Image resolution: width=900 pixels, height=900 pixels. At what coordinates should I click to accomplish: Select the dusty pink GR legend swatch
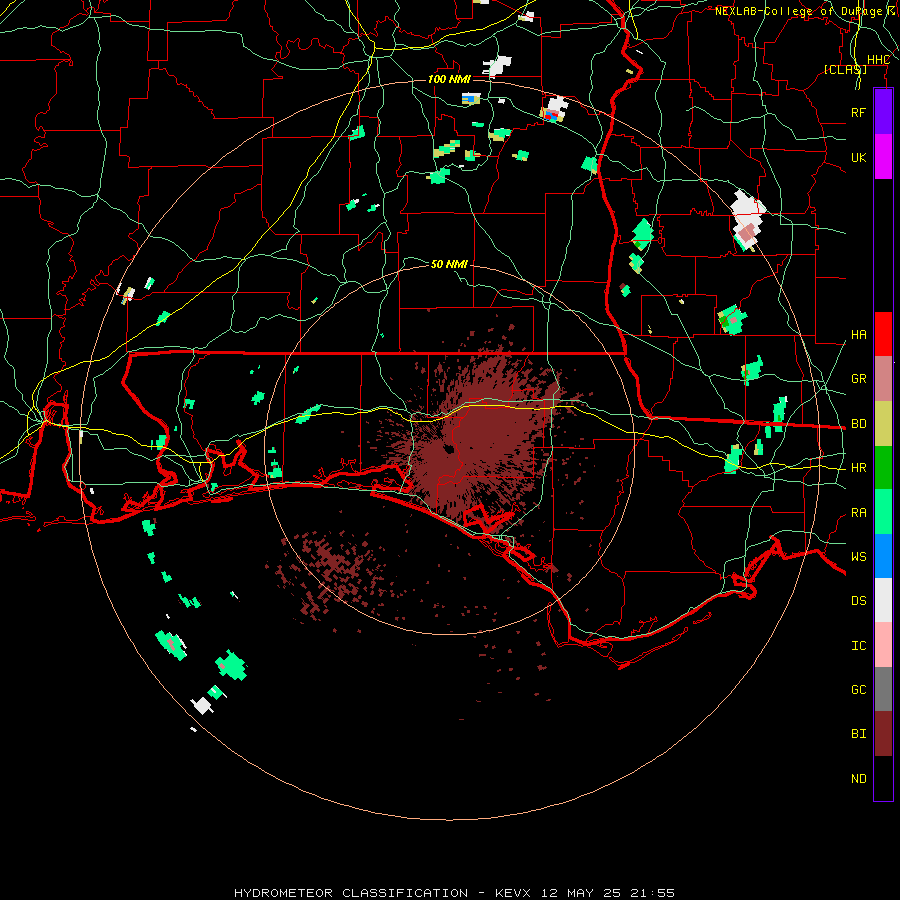(883, 379)
